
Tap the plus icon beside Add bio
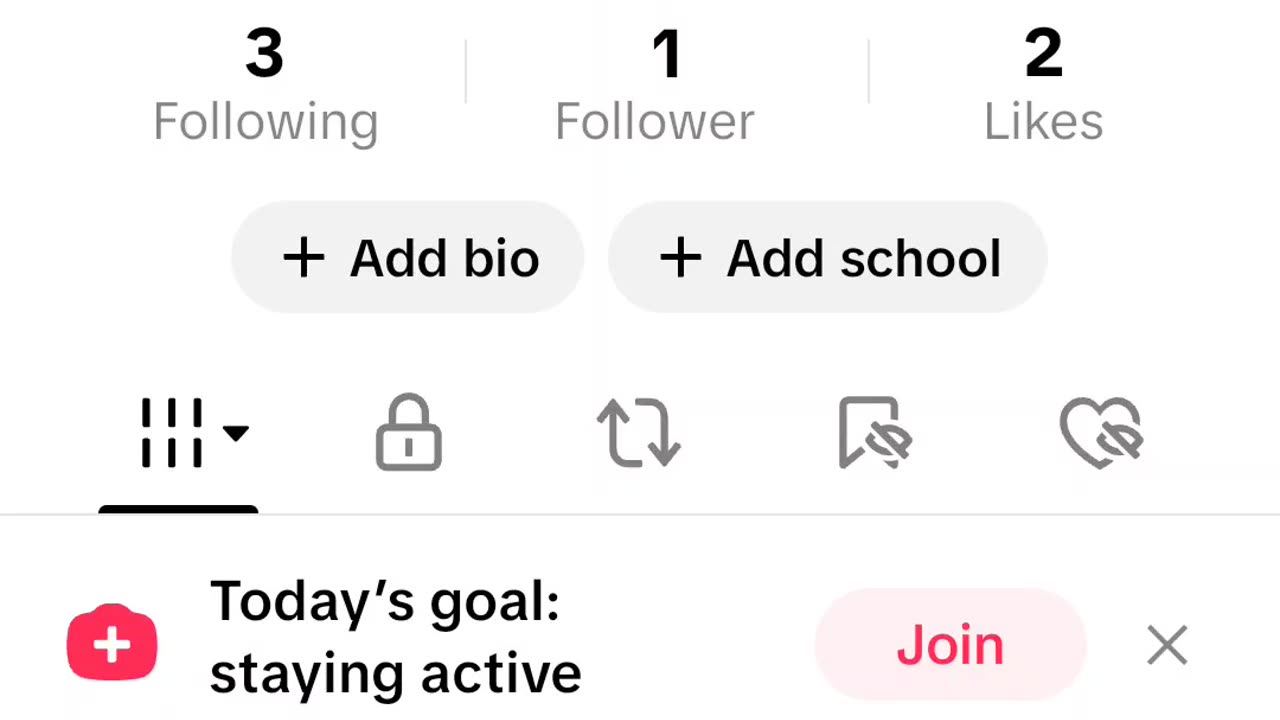[x=304, y=258]
